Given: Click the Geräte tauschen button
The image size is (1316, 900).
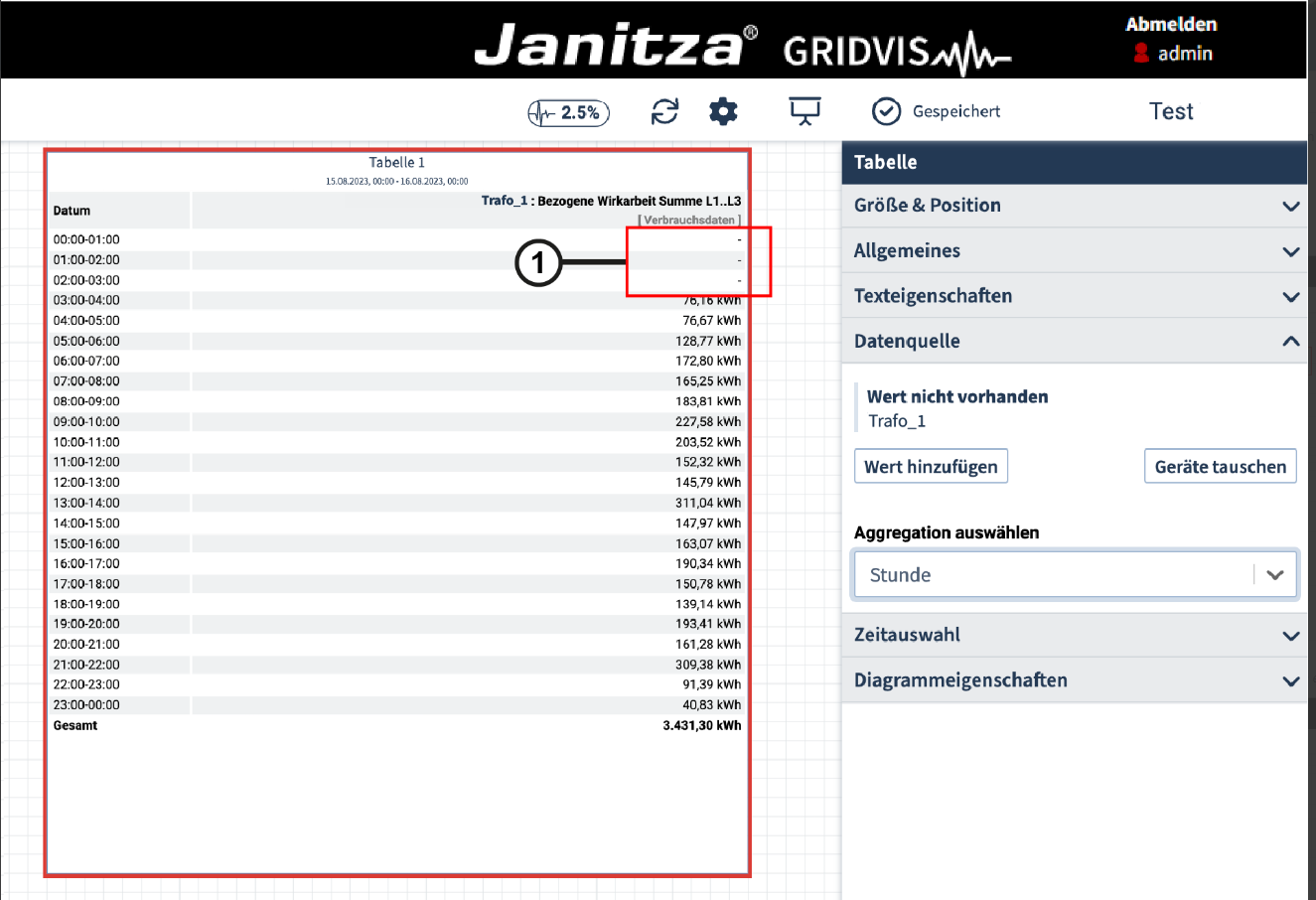Looking at the screenshot, I should click(x=1220, y=467).
